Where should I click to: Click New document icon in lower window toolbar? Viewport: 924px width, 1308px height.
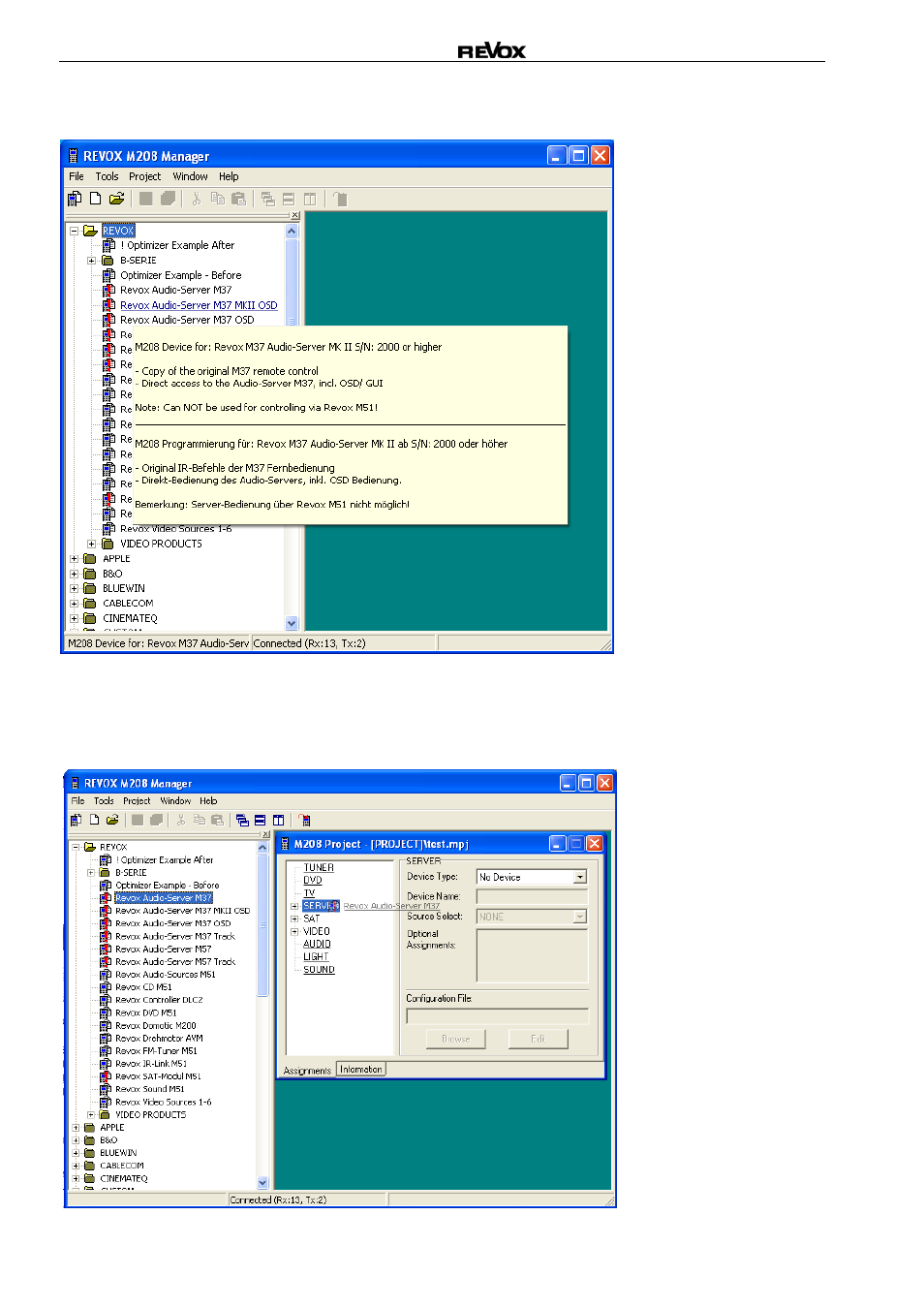point(95,820)
